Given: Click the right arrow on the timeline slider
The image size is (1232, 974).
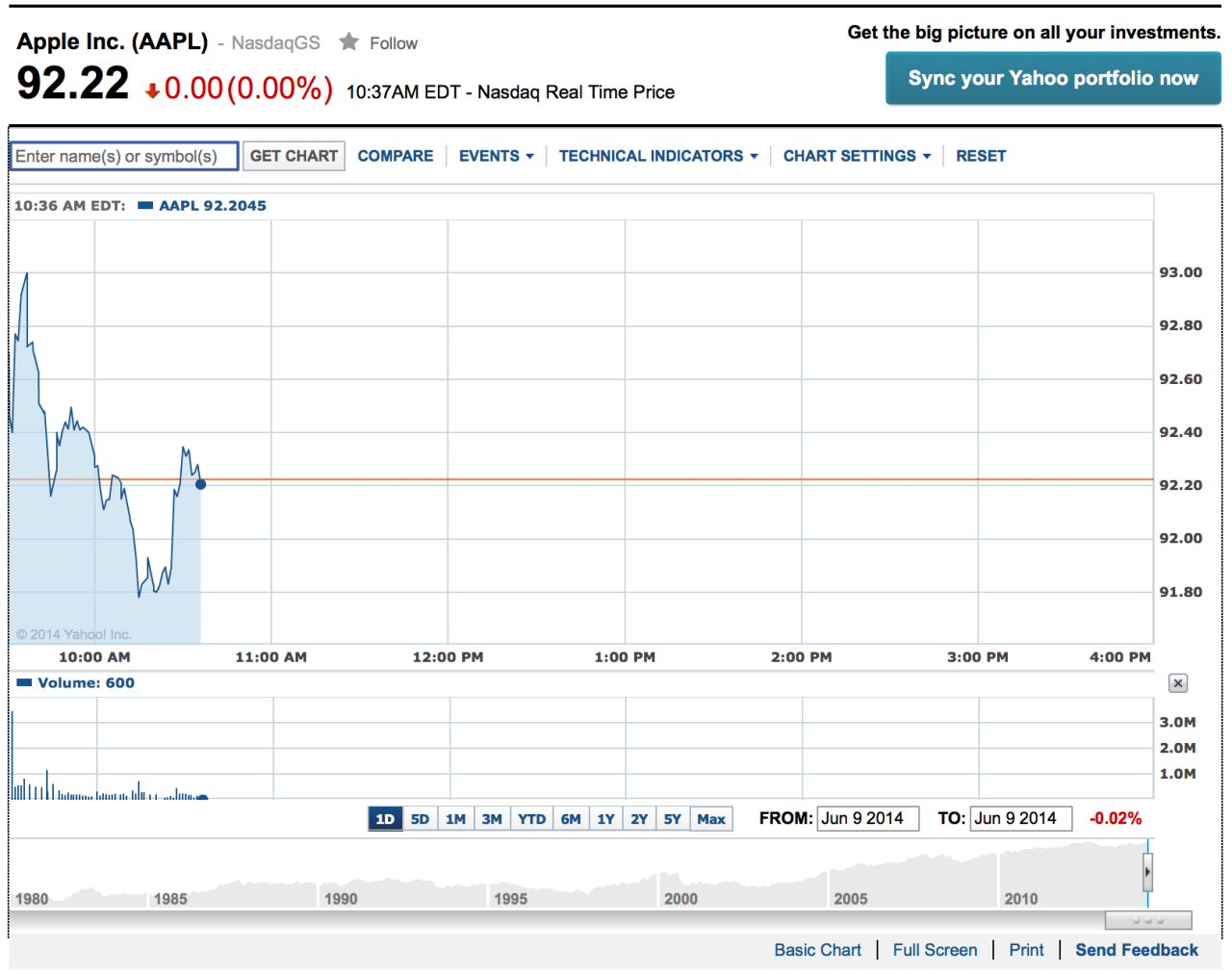Looking at the screenshot, I should click(x=1148, y=872).
